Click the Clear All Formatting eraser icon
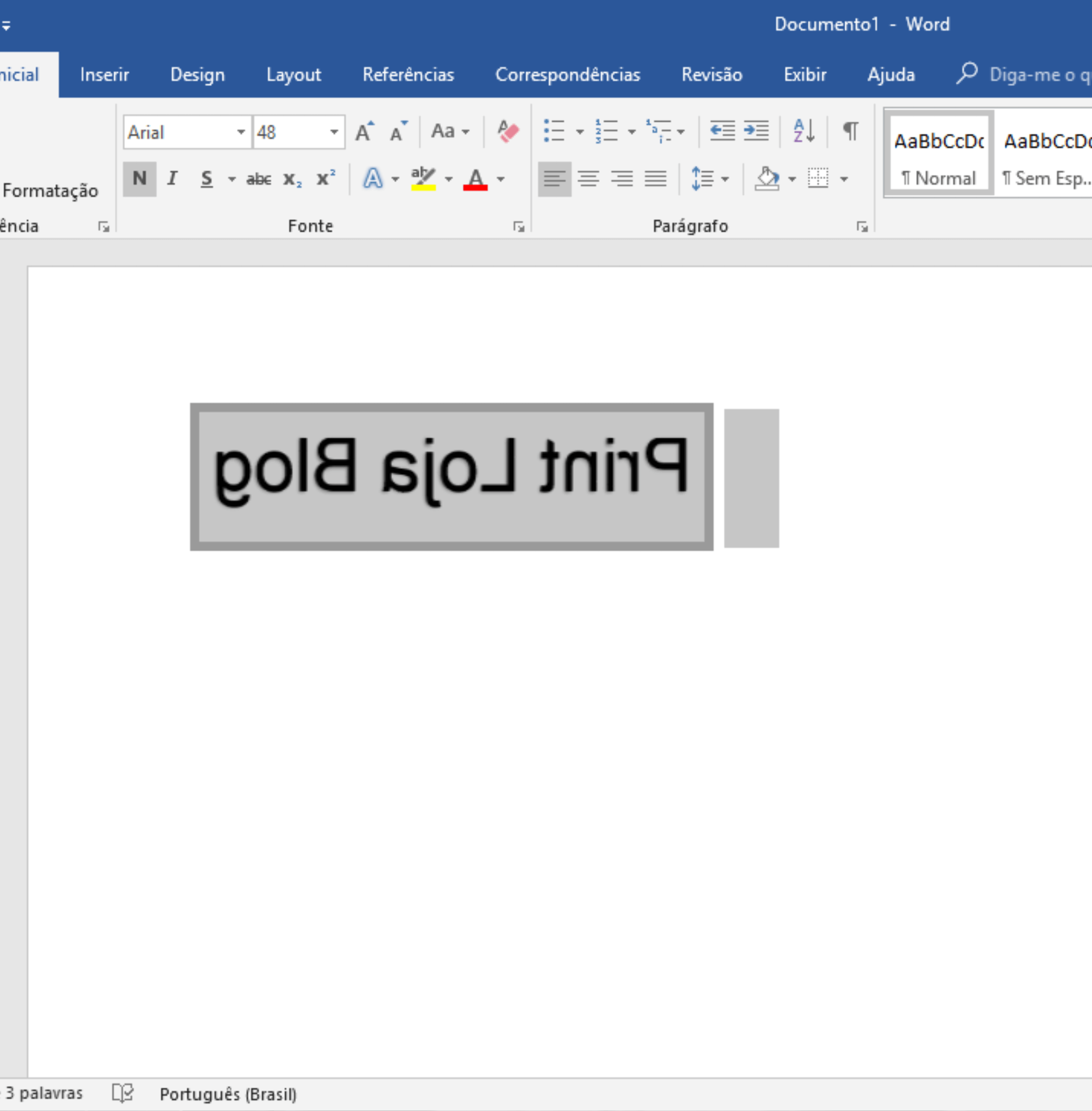This screenshot has width=1092, height=1111. pyautogui.click(x=507, y=132)
